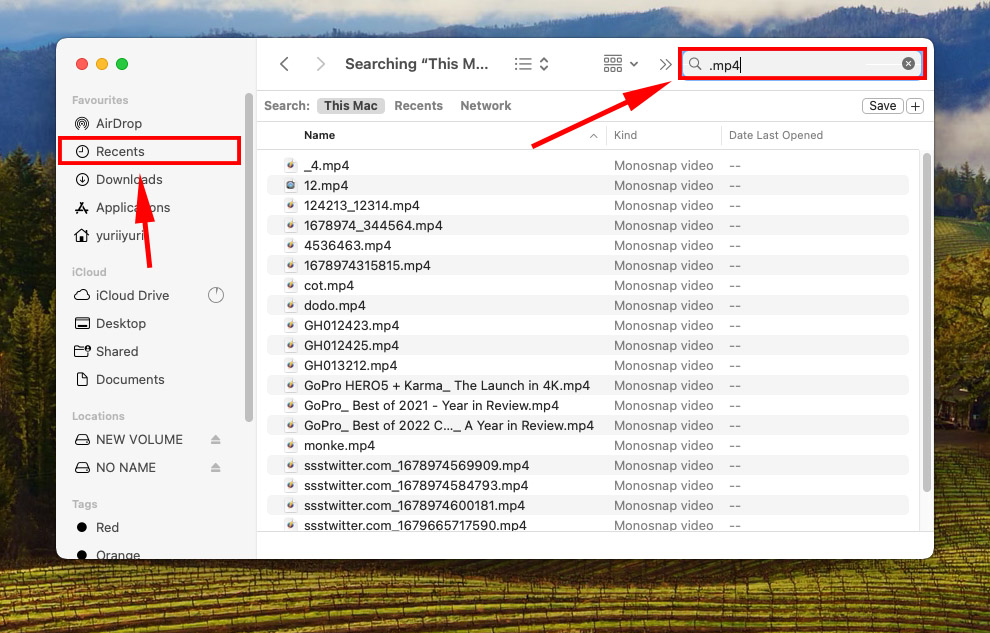The height and width of the screenshot is (633, 990).
Task: Clear the search field with the x icon
Action: (x=908, y=63)
